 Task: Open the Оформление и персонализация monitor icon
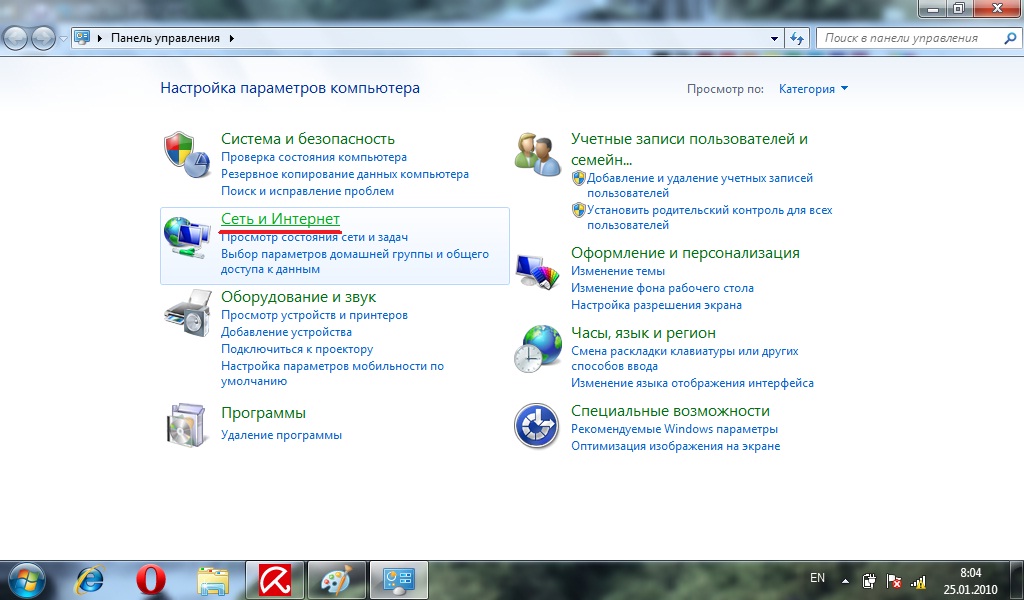537,271
